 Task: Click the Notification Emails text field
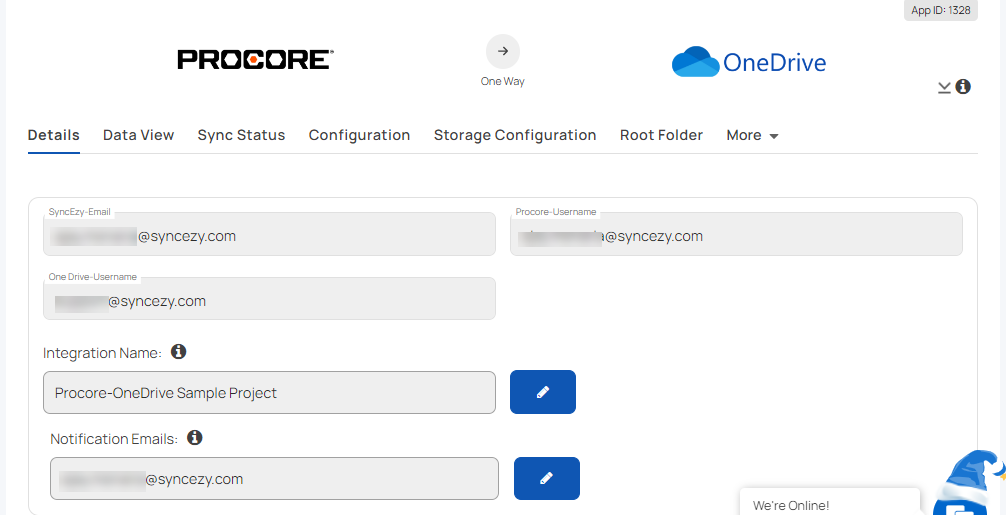pos(275,478)
